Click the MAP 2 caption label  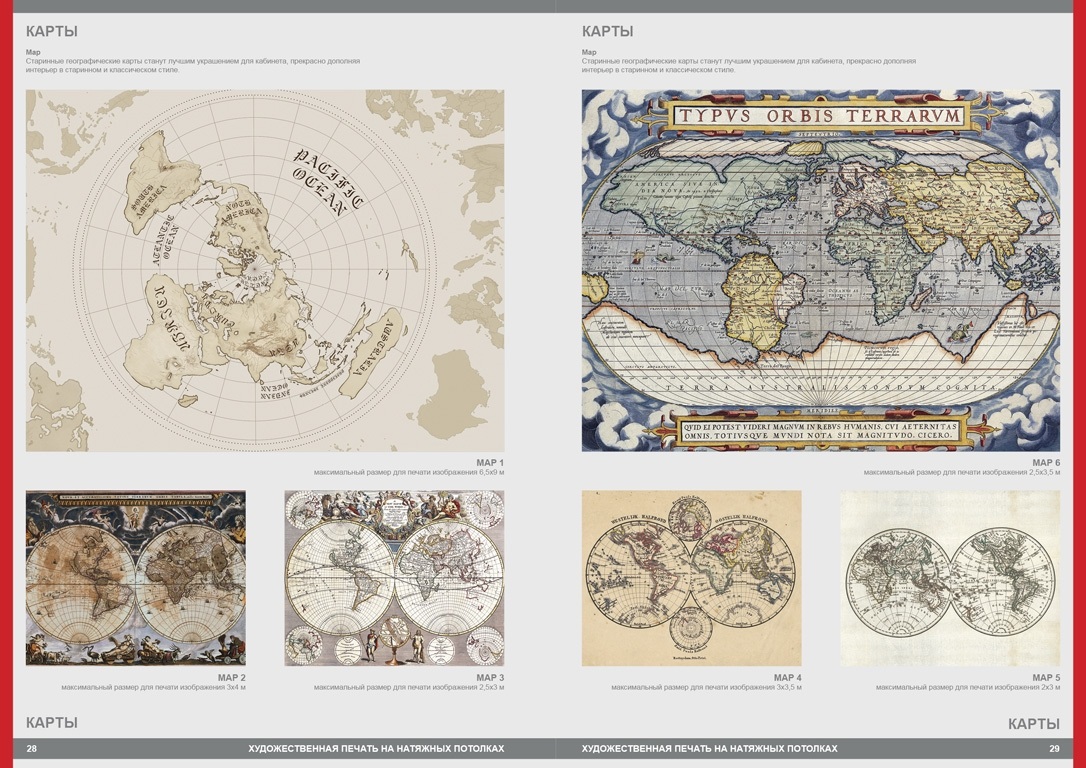point(231,678)
